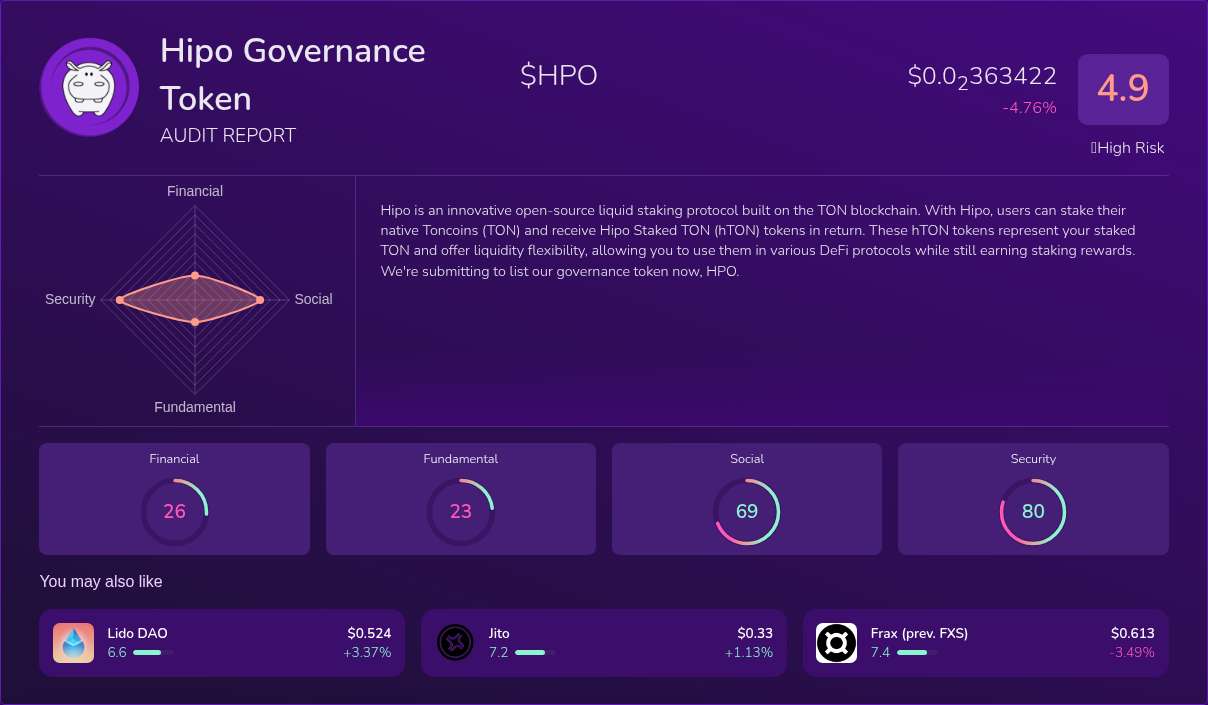This screenshot has width=1208, height=705.
Task: Select the Frax token icon
Action: [836, 642]
